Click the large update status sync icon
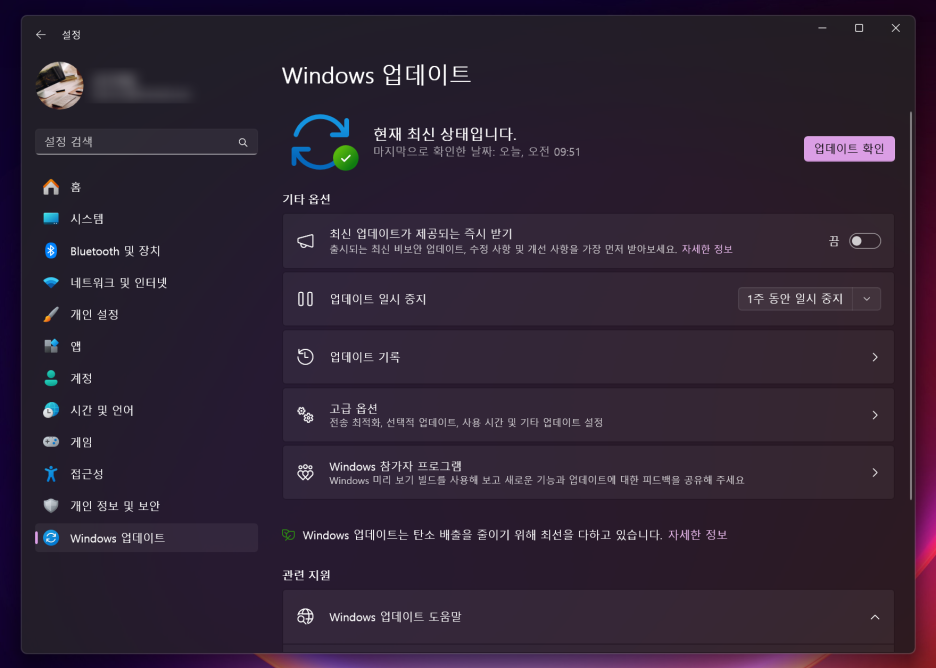 (324, 142)
